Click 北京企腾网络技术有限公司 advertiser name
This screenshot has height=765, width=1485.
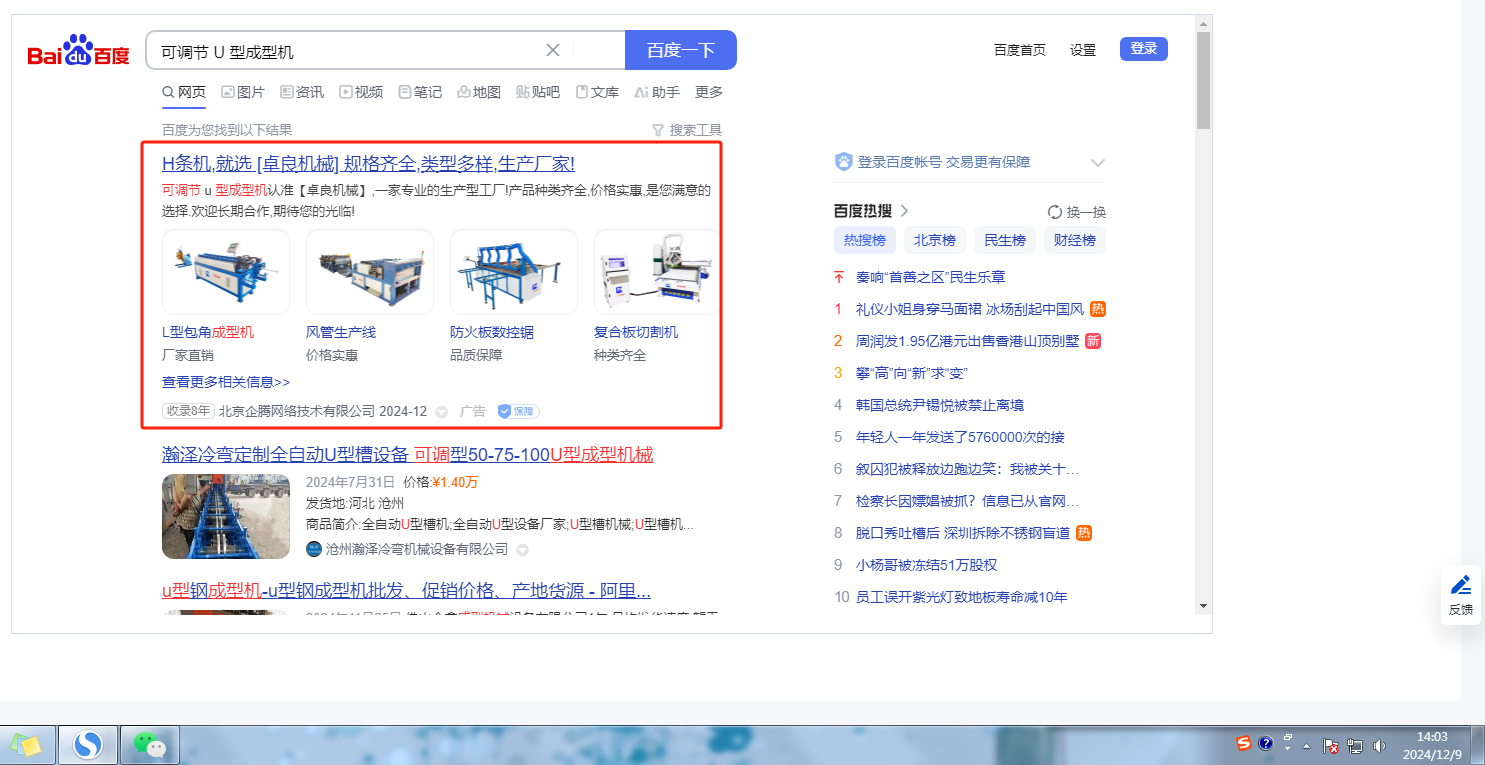[297, 411]
